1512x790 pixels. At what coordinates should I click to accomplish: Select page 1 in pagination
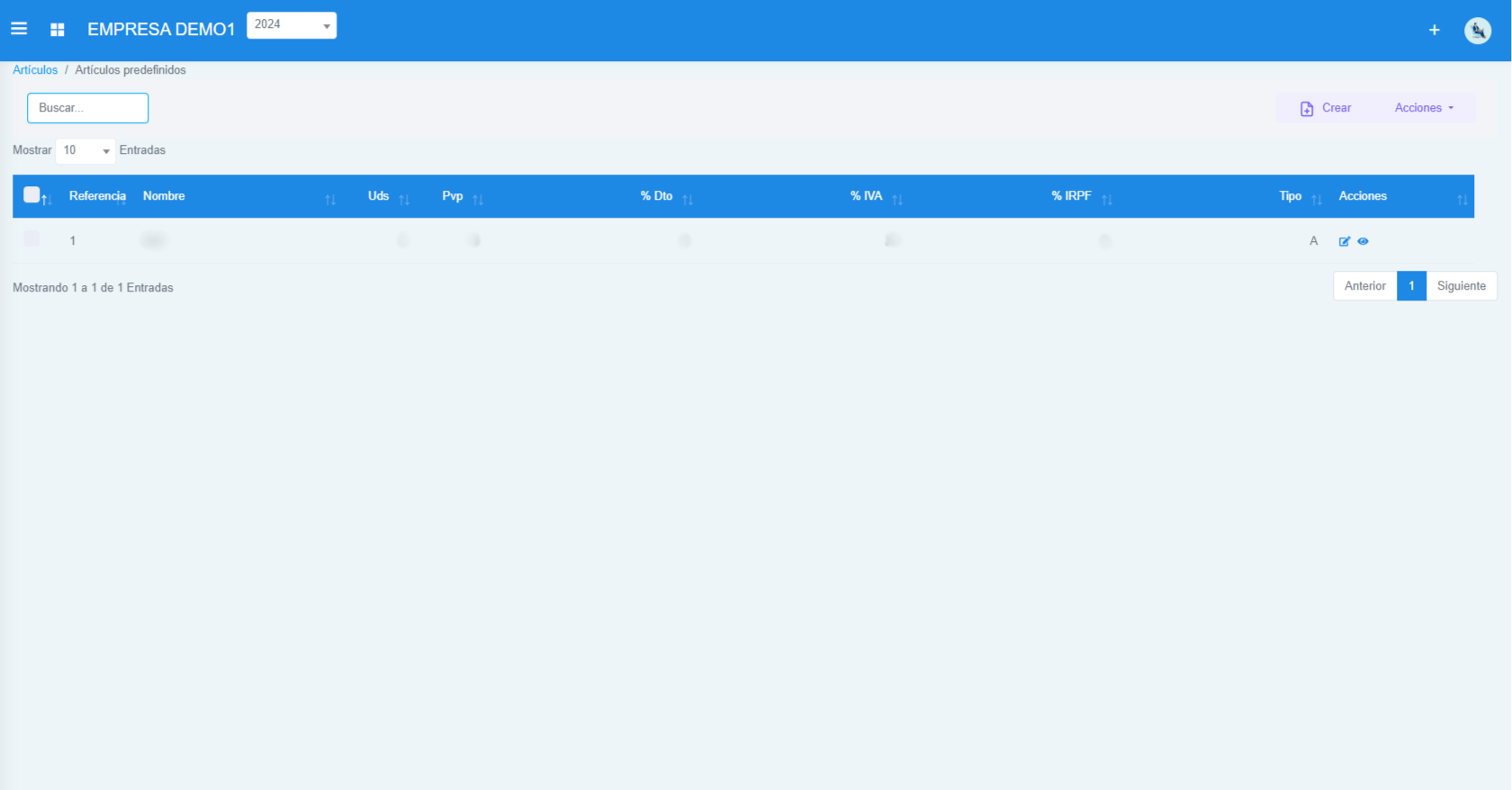(1411, 286)
